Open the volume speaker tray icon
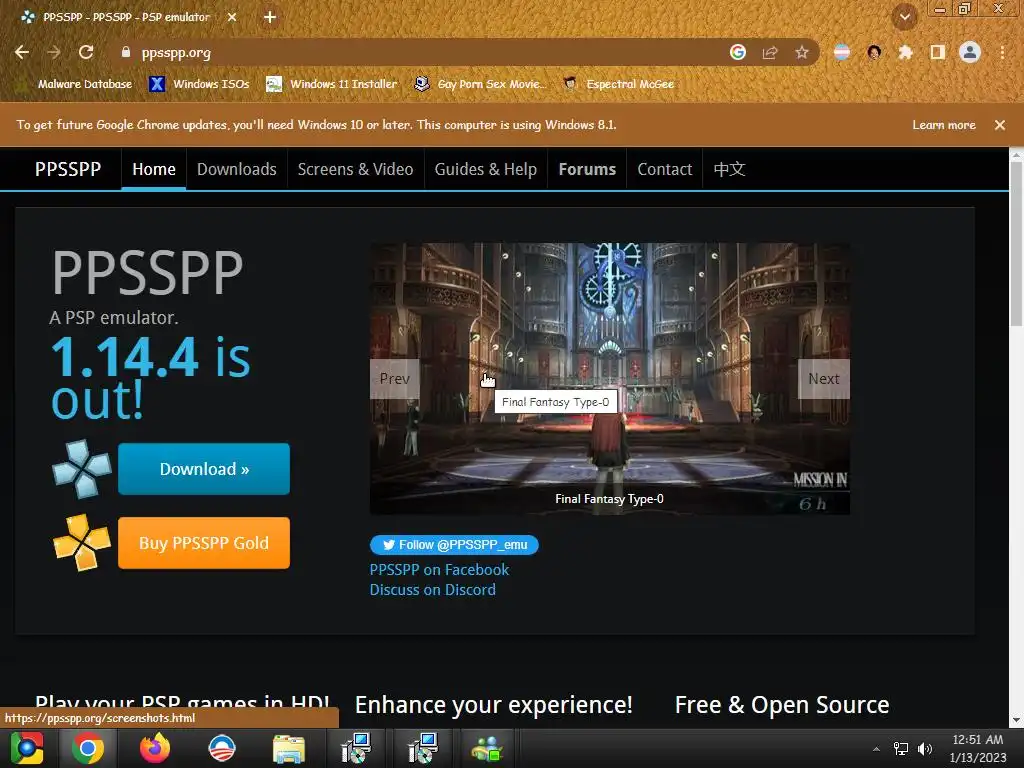Screen dimensions: 1024x768 (925, 749)
